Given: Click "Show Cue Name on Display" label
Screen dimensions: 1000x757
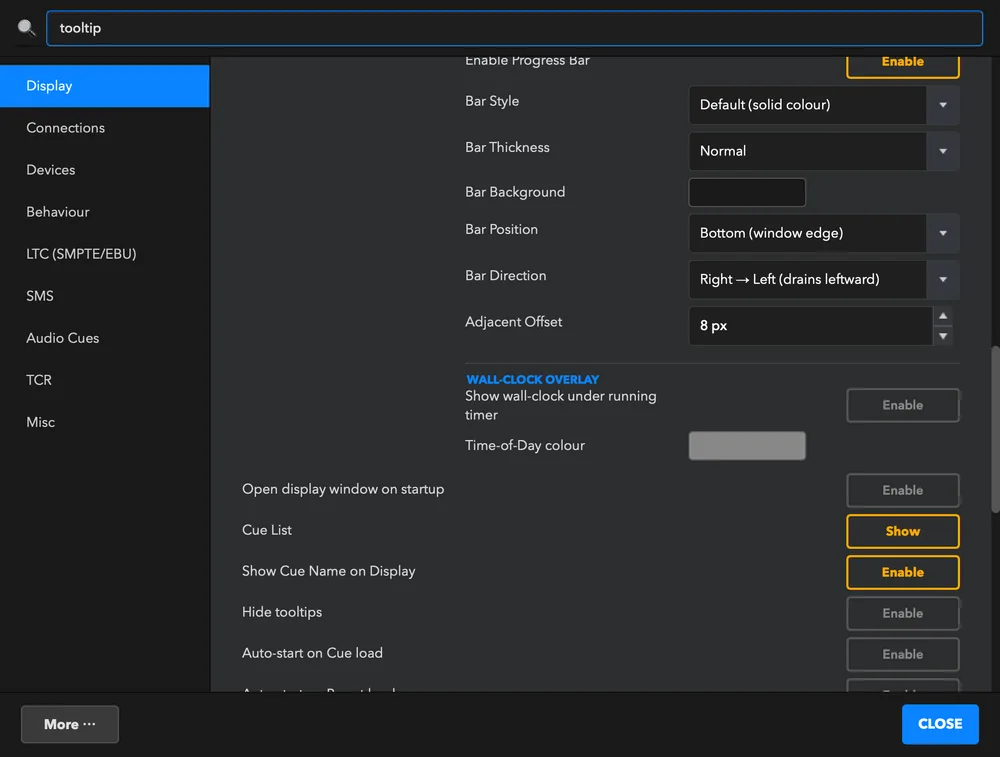Looking at the screenshot, I should point(328,571).
